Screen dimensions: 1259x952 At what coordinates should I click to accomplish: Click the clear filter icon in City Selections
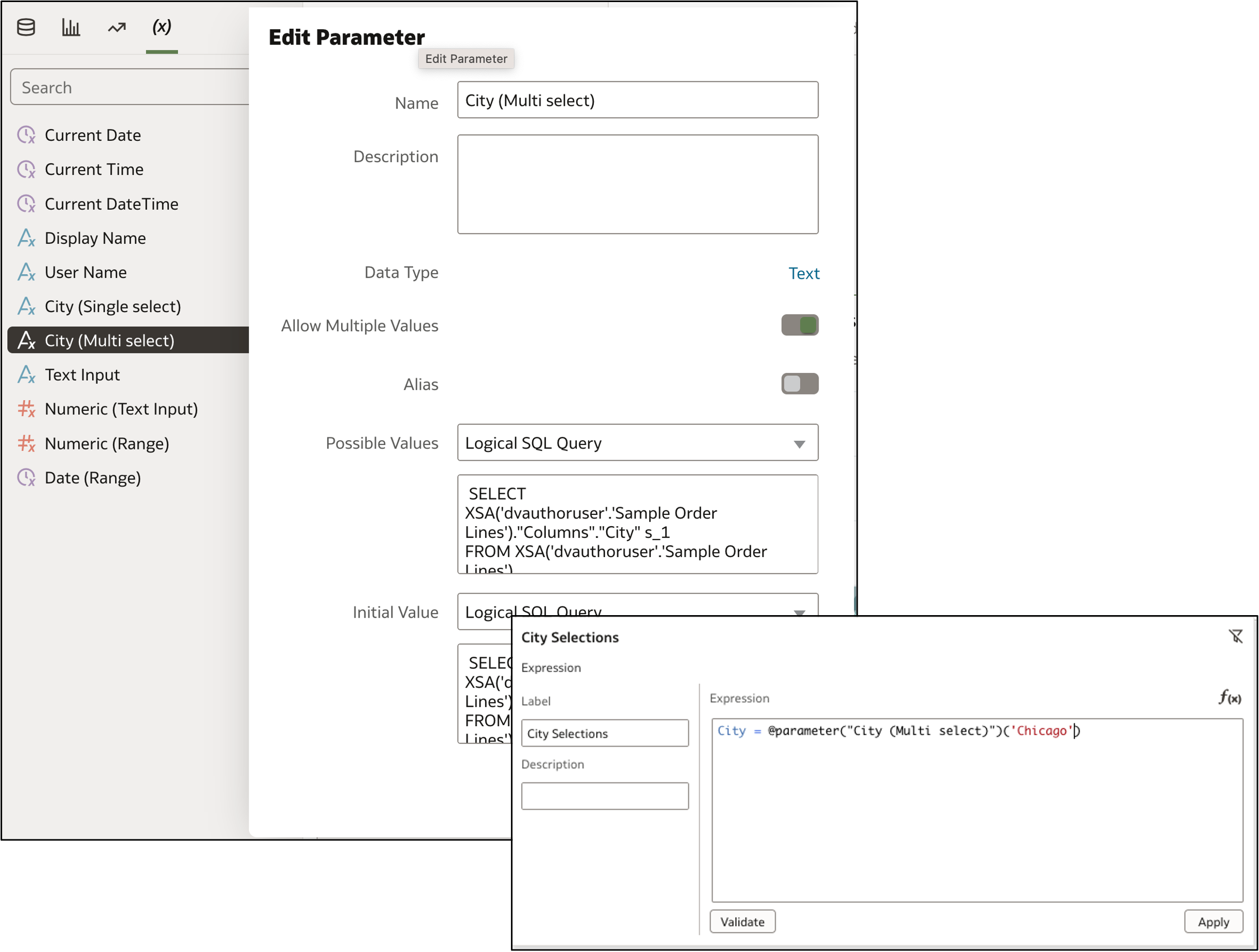click(1236, 636)
